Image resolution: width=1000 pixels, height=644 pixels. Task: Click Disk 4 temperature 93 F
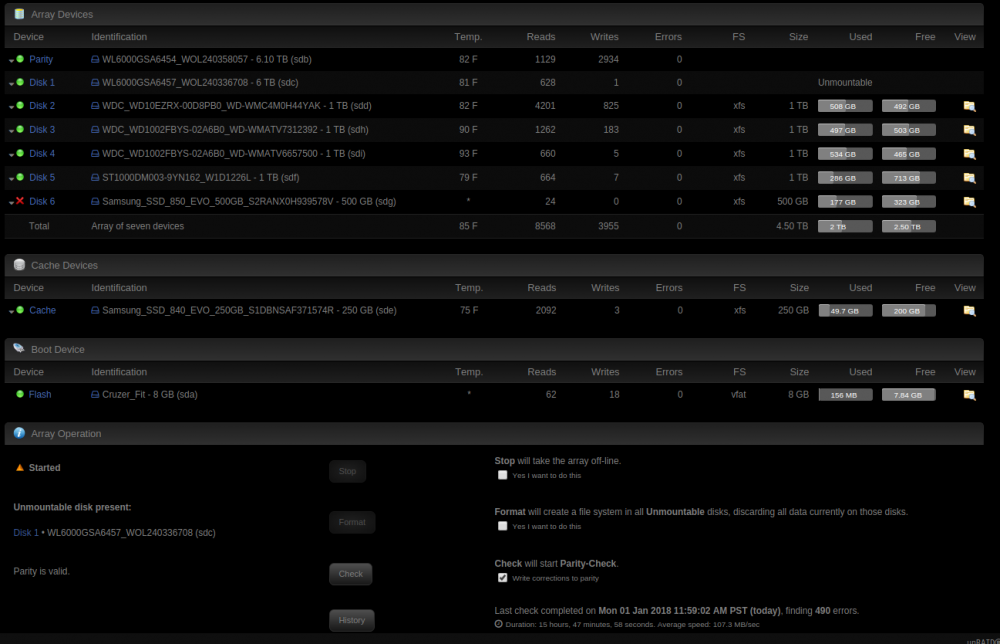(x=468, y=154)
